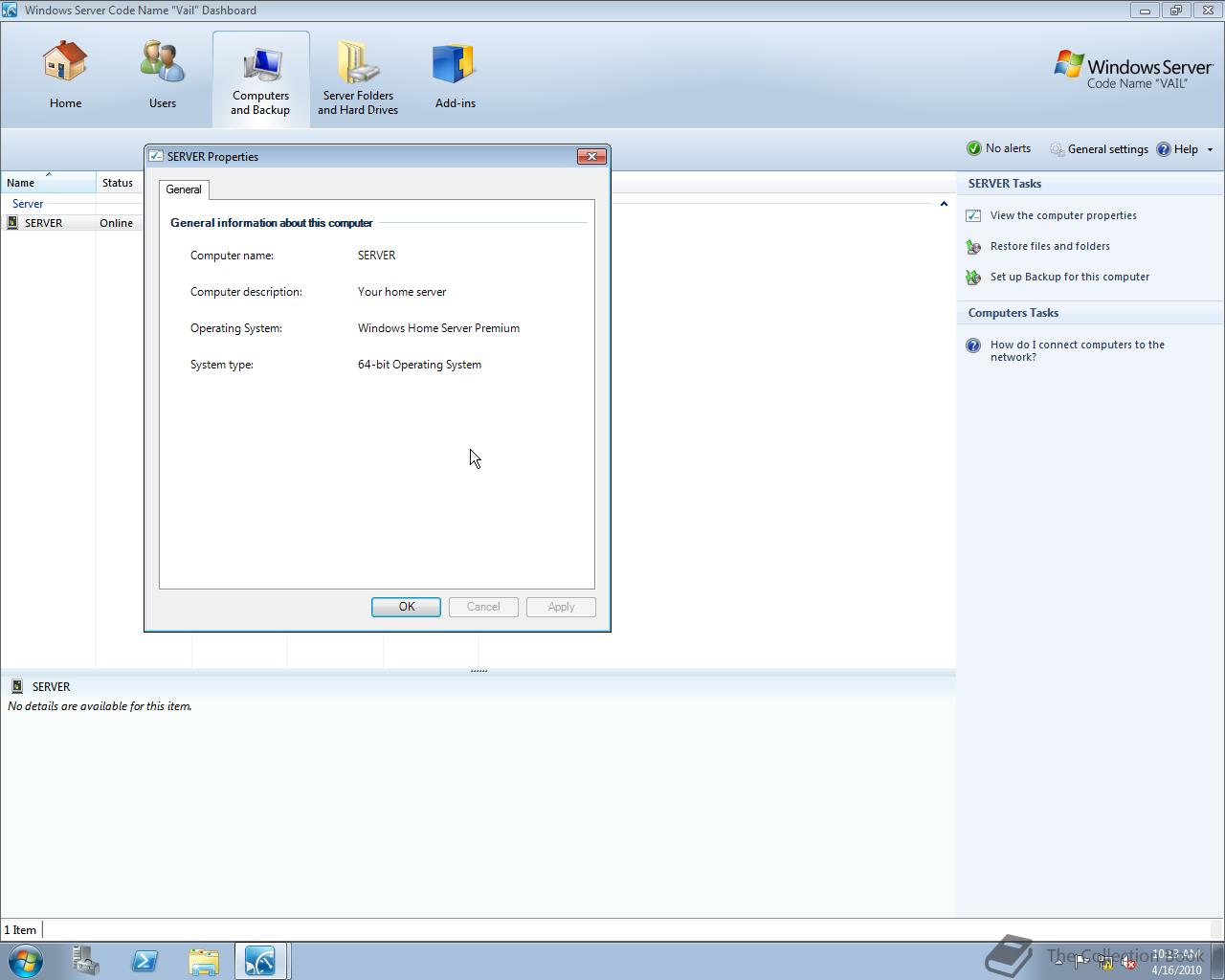Open the connect computers to network help link

tap(973, 345)
